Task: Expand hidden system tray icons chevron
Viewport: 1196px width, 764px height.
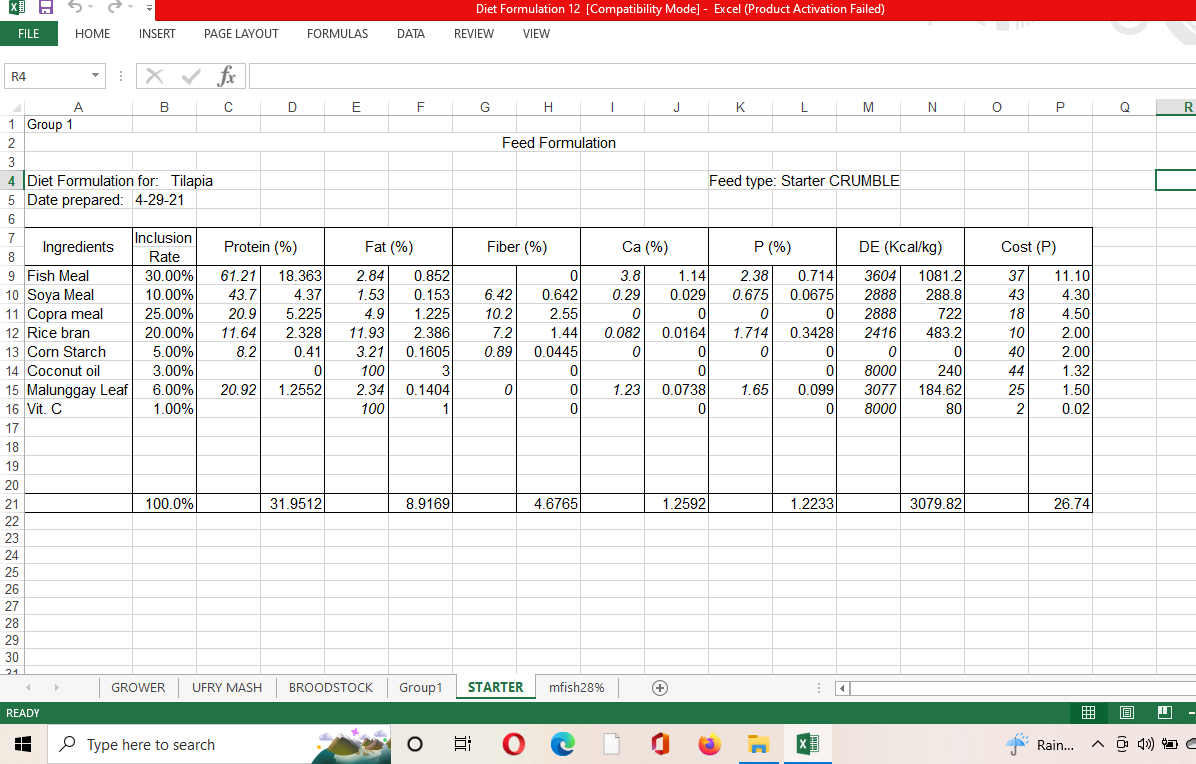Action: coord(1098,744)
